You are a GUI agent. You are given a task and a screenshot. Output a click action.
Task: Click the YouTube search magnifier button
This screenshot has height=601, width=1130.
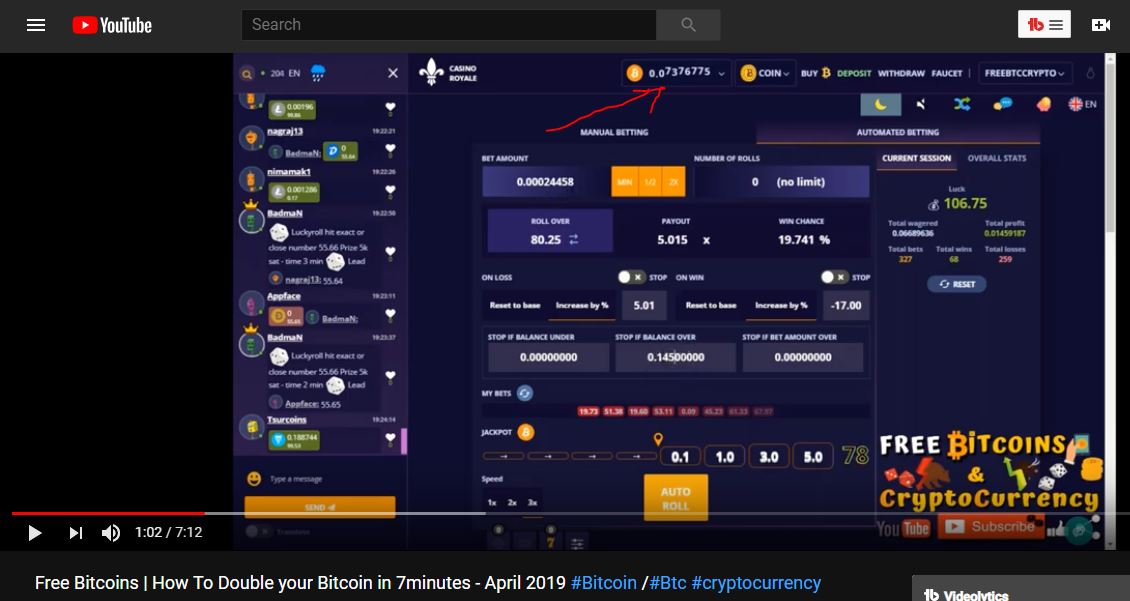pos(688,25)
